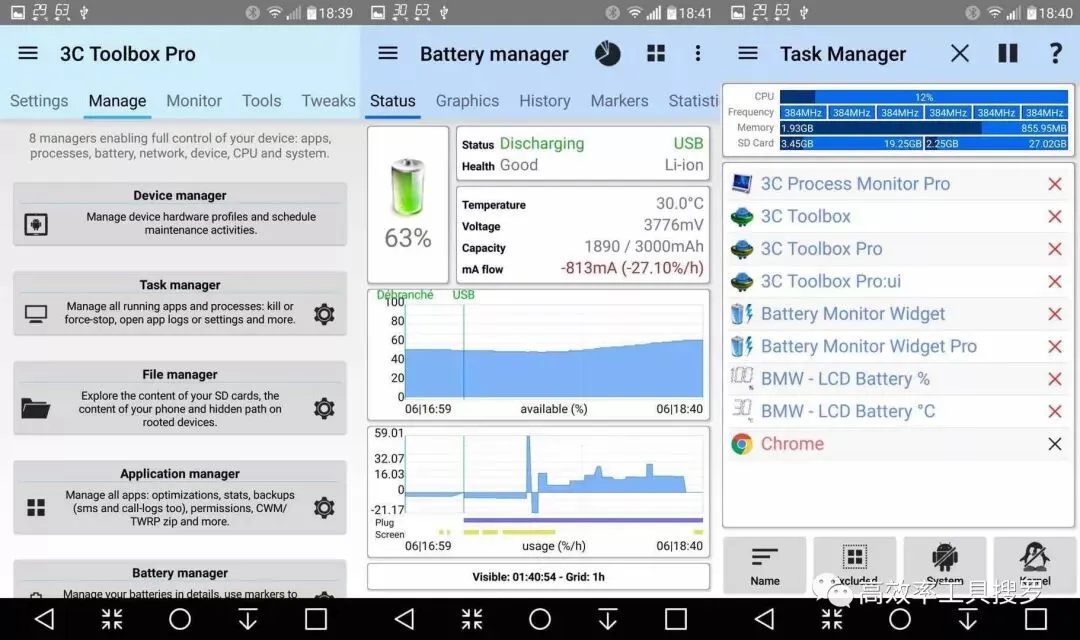Image resolution: width=1080 pixels, height=640 pixels.
Task: Switch to the Graphics tab
Action: click(467, 101)
